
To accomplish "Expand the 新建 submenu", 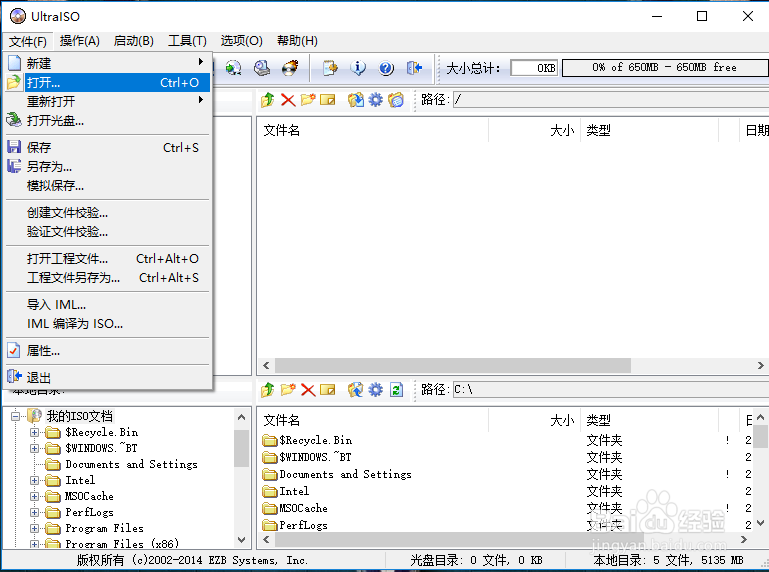I will pyautogui.click(x=108, y=63).
